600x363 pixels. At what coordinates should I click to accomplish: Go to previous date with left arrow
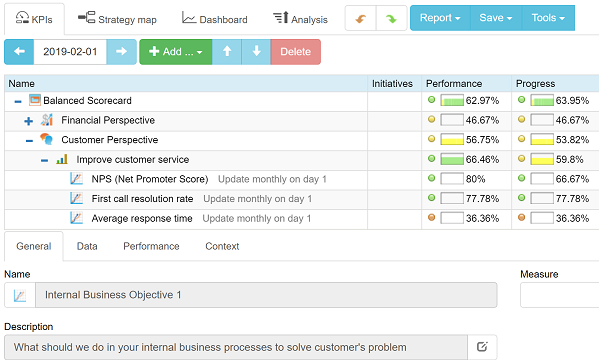pyautogui.click(x=19, y=52)
